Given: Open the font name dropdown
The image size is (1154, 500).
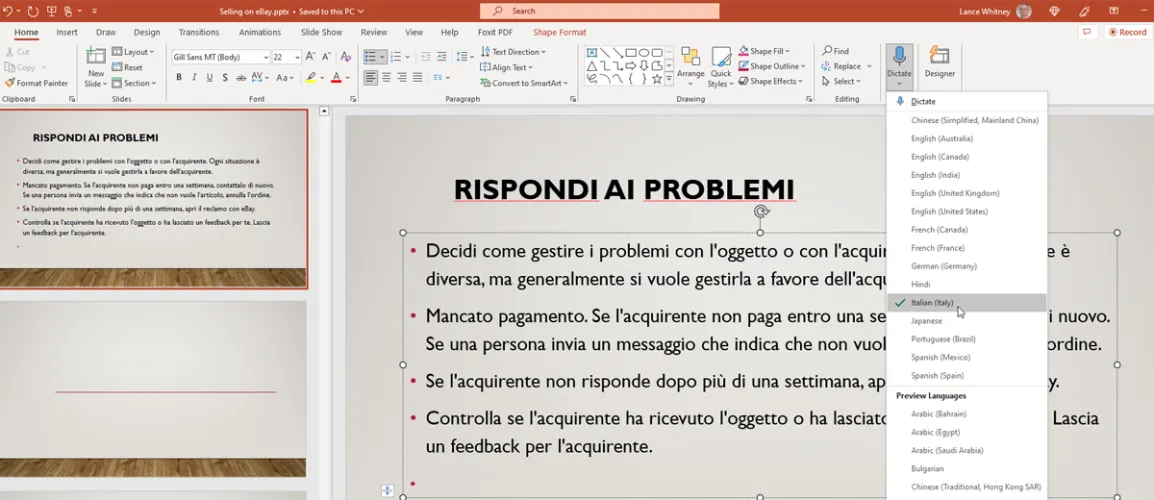Looking at the screenshot, I should pos(265,57).
